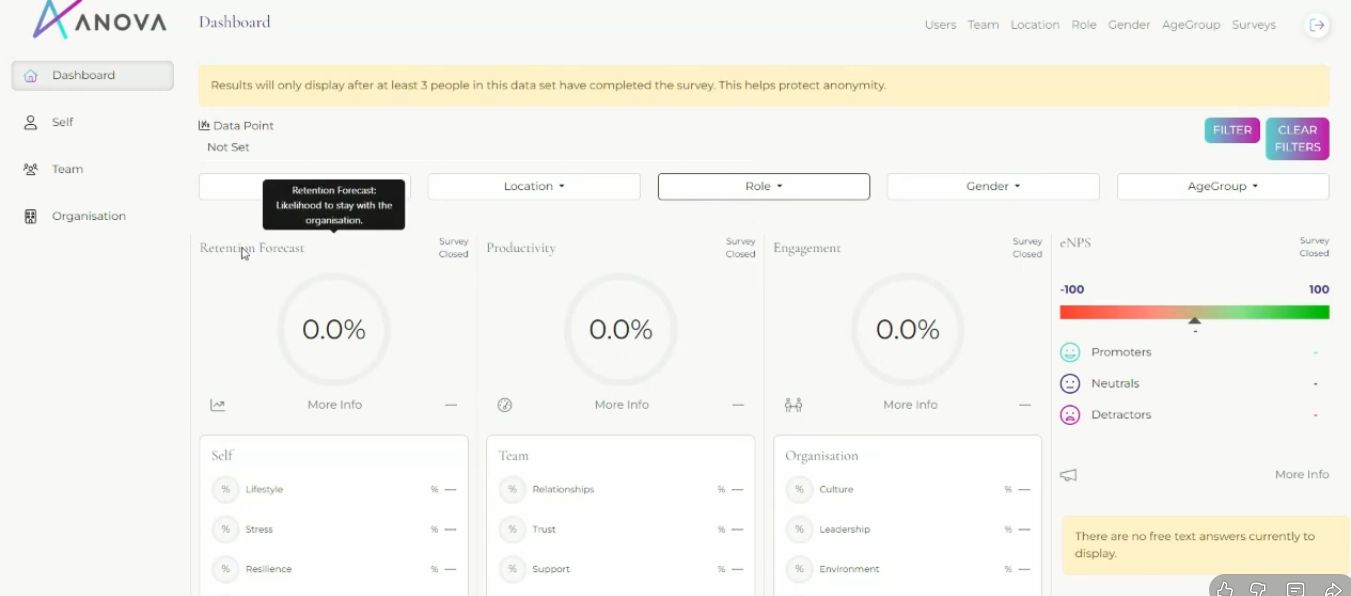Open More Info under Retention Forecast
This screenshot has width=1351, height=596.
(x=335, y=405)
